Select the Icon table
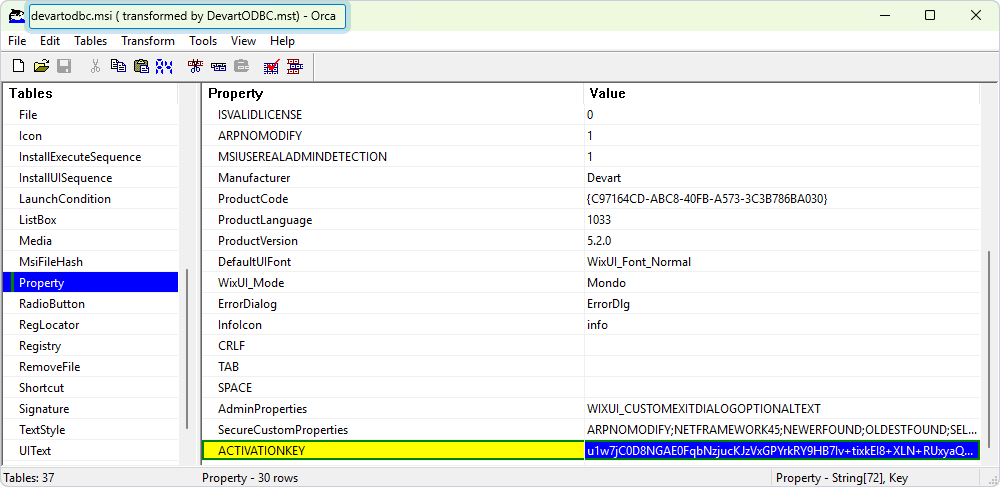 coord(91,136)
